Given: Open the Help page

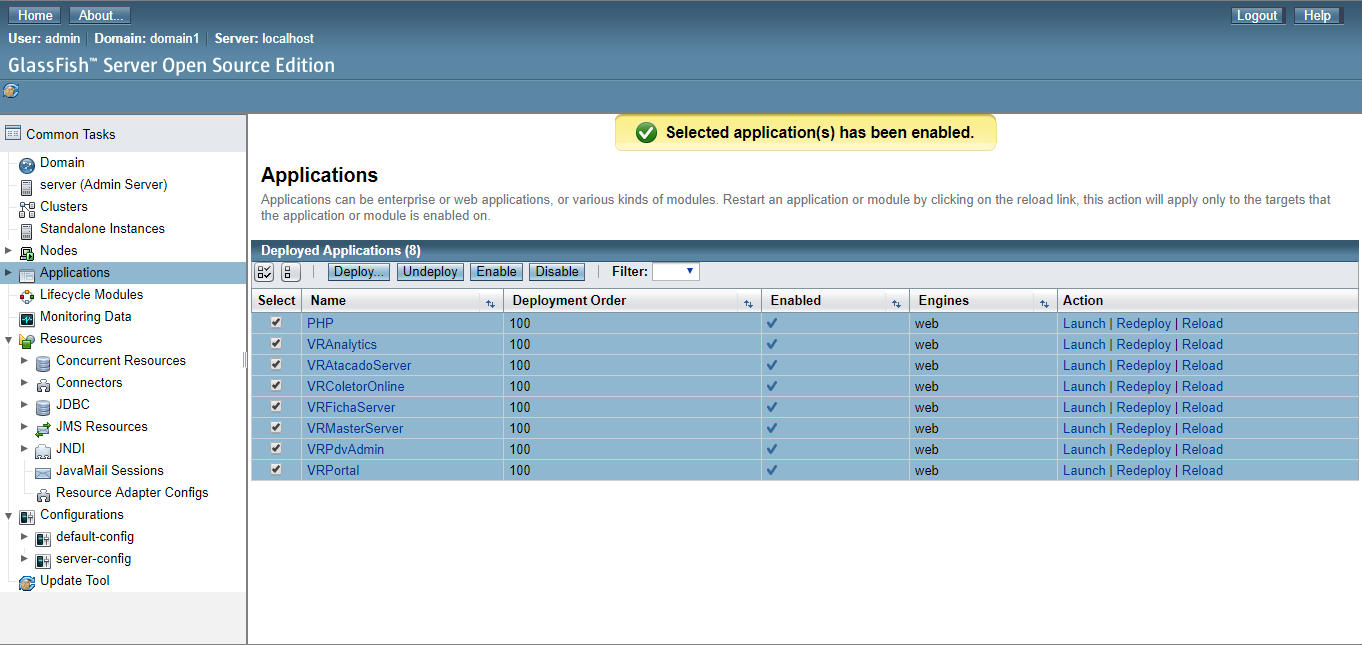Looking at the screenshot, I should pyautogui.click(x=1317, y=15).
